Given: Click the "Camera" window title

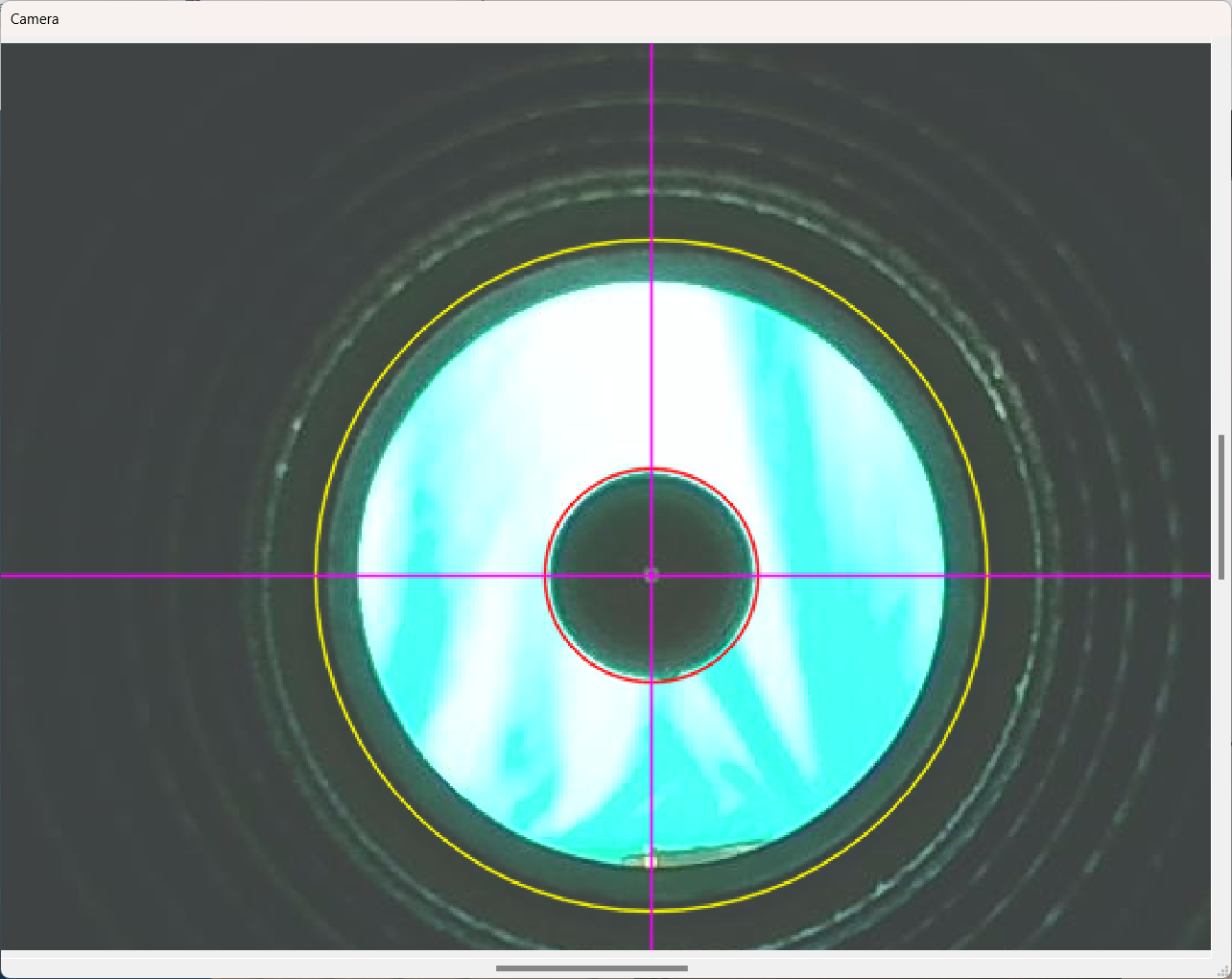Looking at the screenshot, I should point(35,19).
